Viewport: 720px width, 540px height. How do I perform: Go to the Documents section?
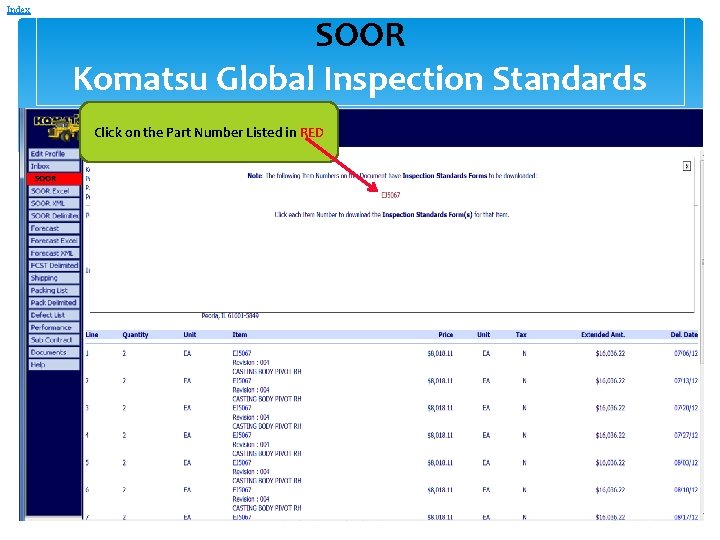(54, 353)
